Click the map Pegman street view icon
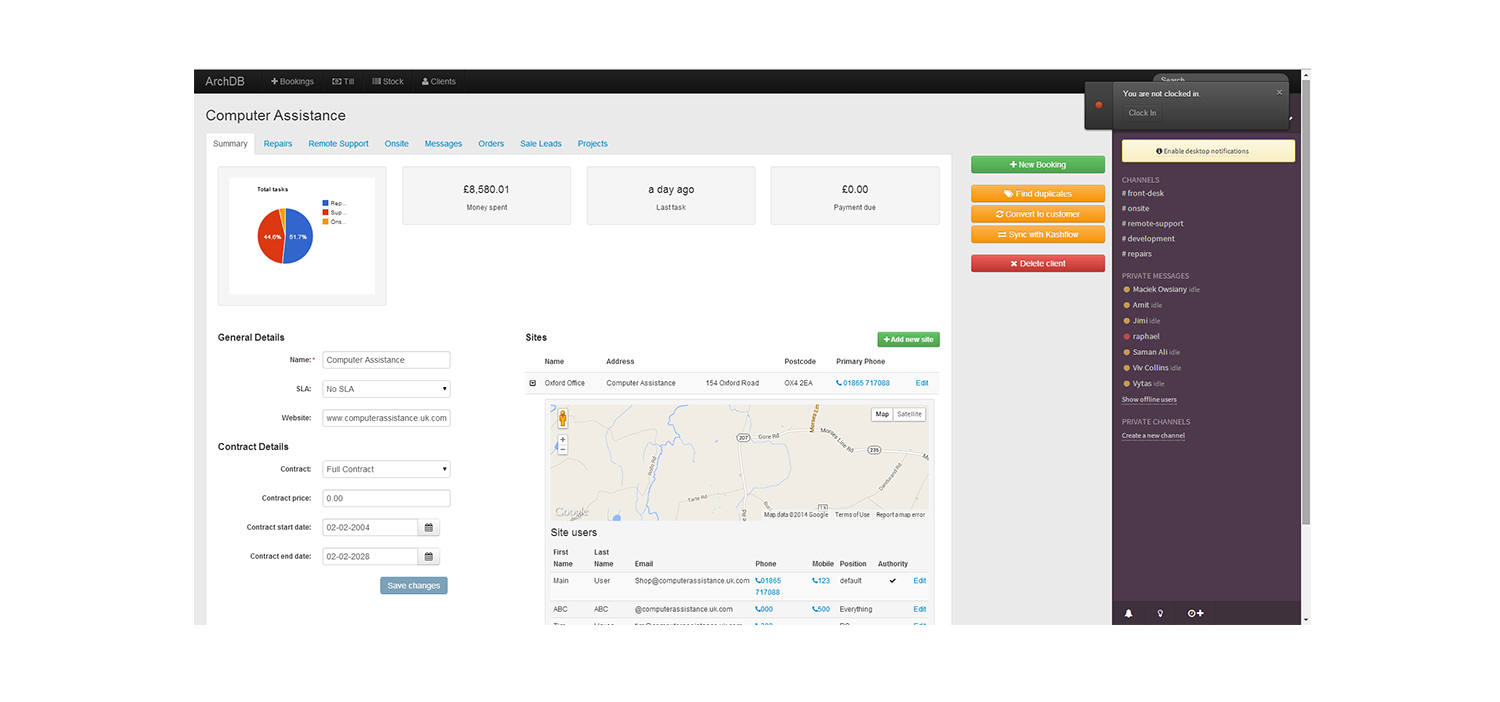This screenshot has height=702, width=1500. pyautogui.click(x=562, y=420)
